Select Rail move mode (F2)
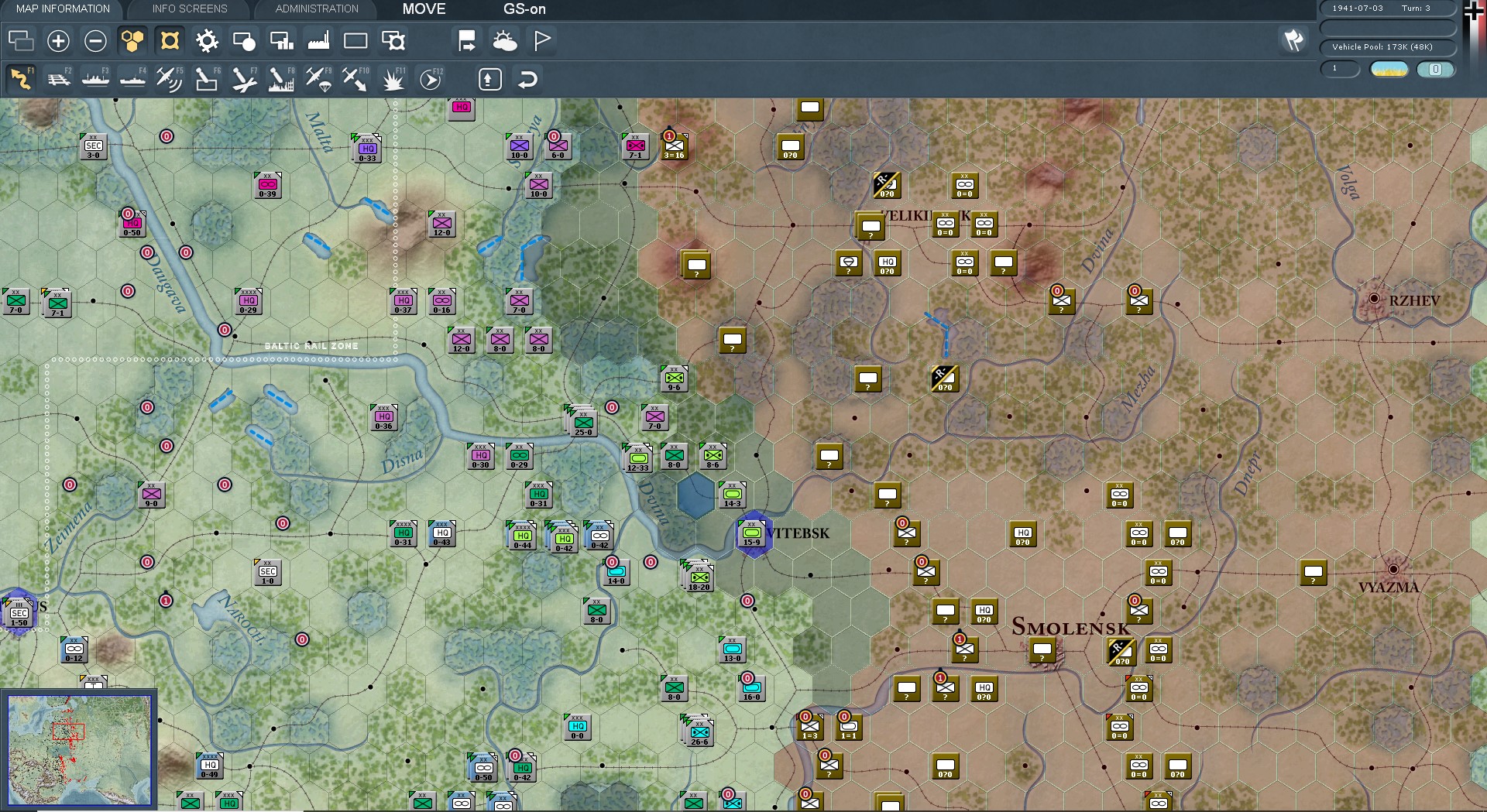The image size is (1487, 812). tap(58, 79)
